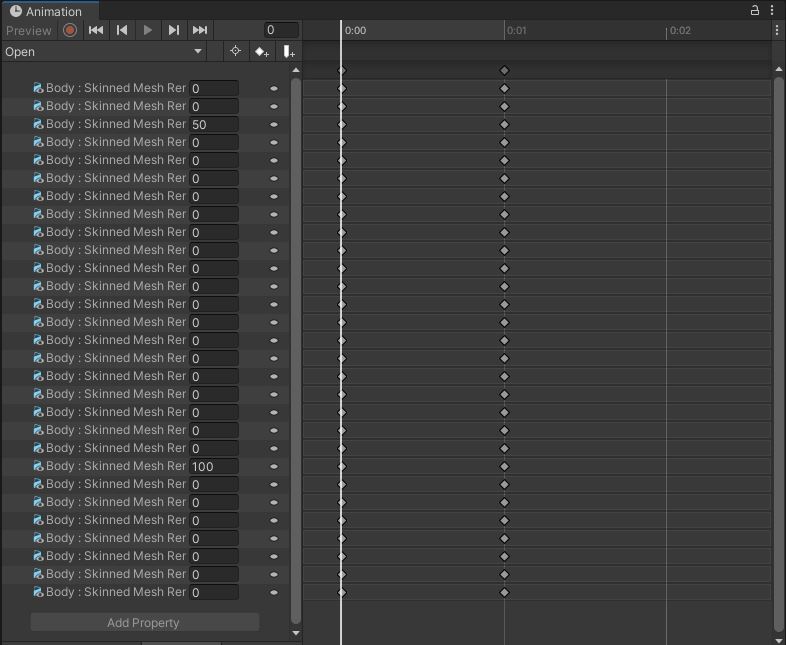Select the summary keyframe at 0:01
The width and height of the screenshot is (786, 645).
coord(504,71)
